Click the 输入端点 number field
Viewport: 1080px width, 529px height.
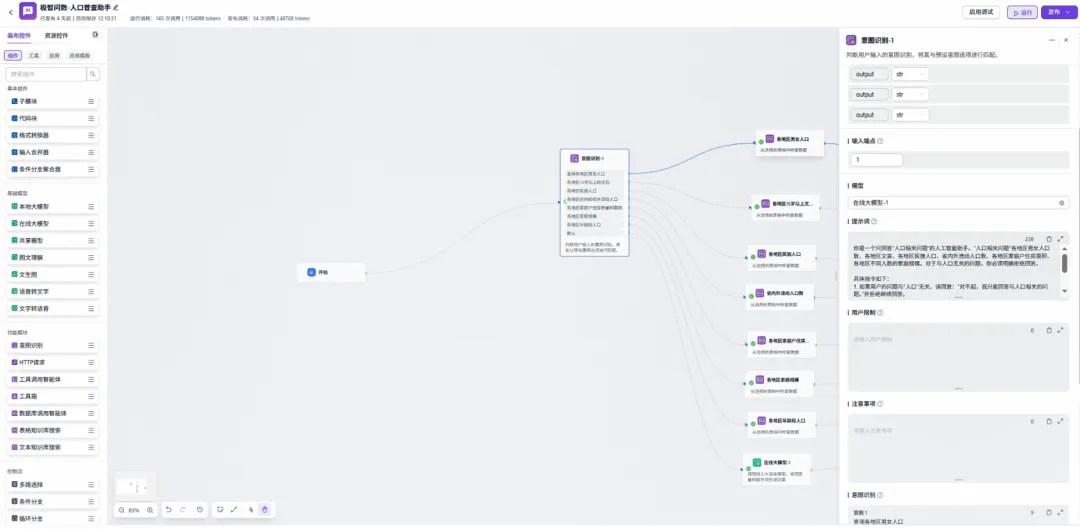(x=875, y=160)
